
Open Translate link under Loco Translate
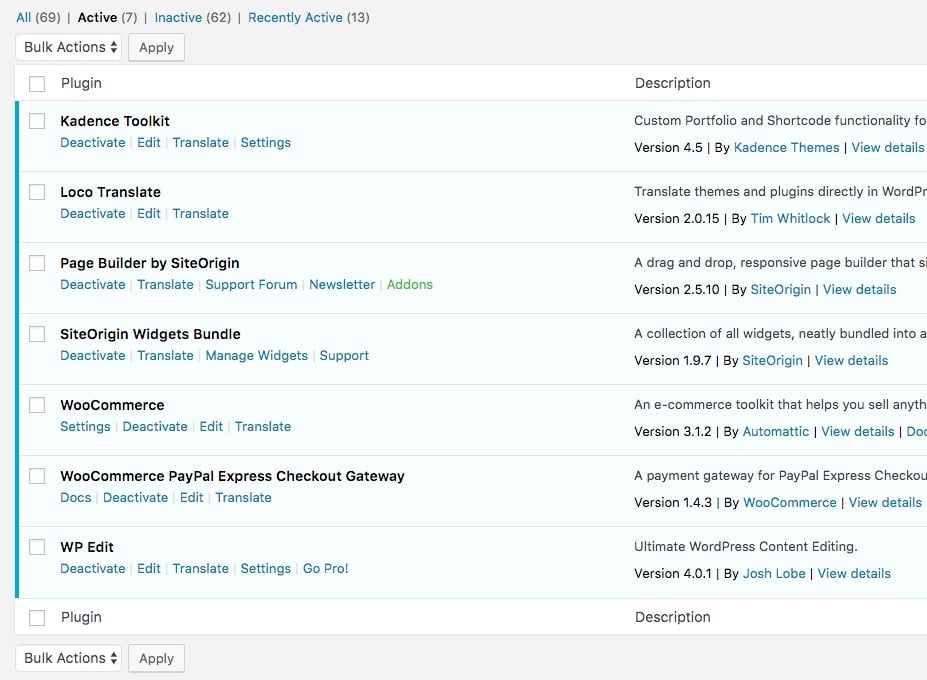201,213
